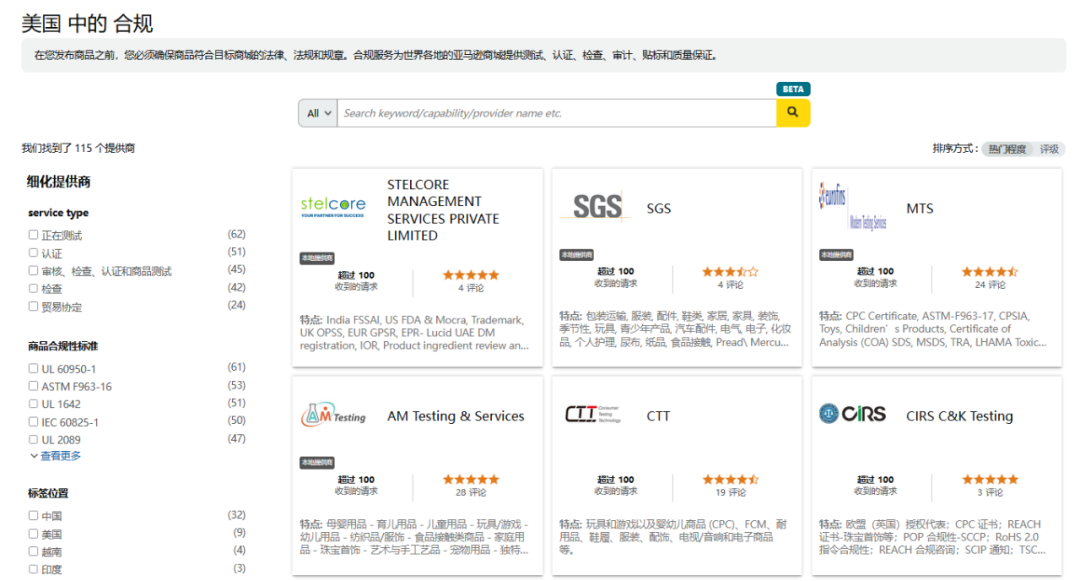Open CIRS C&K Testing provider page

(x=959, y=416)
